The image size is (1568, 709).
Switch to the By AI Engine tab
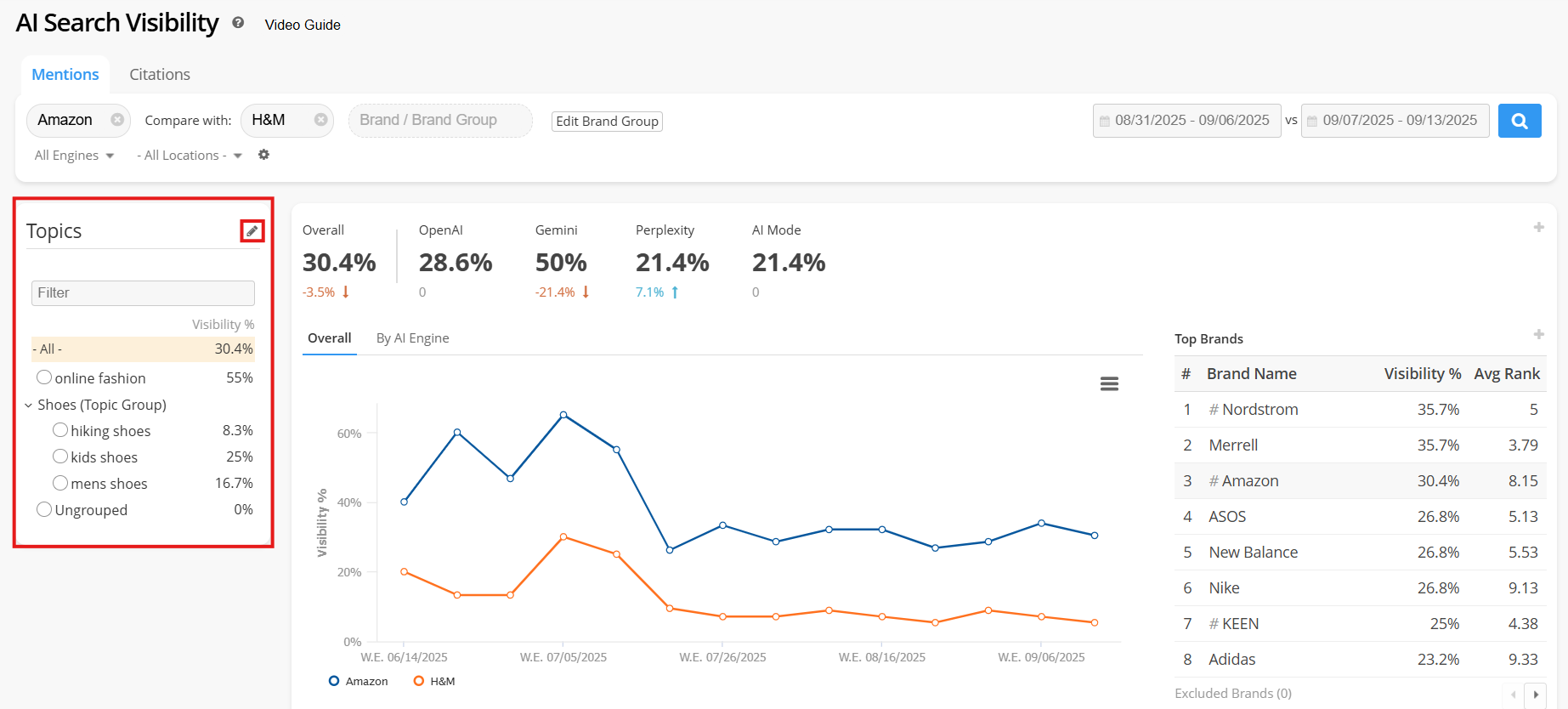pos(412,338)
